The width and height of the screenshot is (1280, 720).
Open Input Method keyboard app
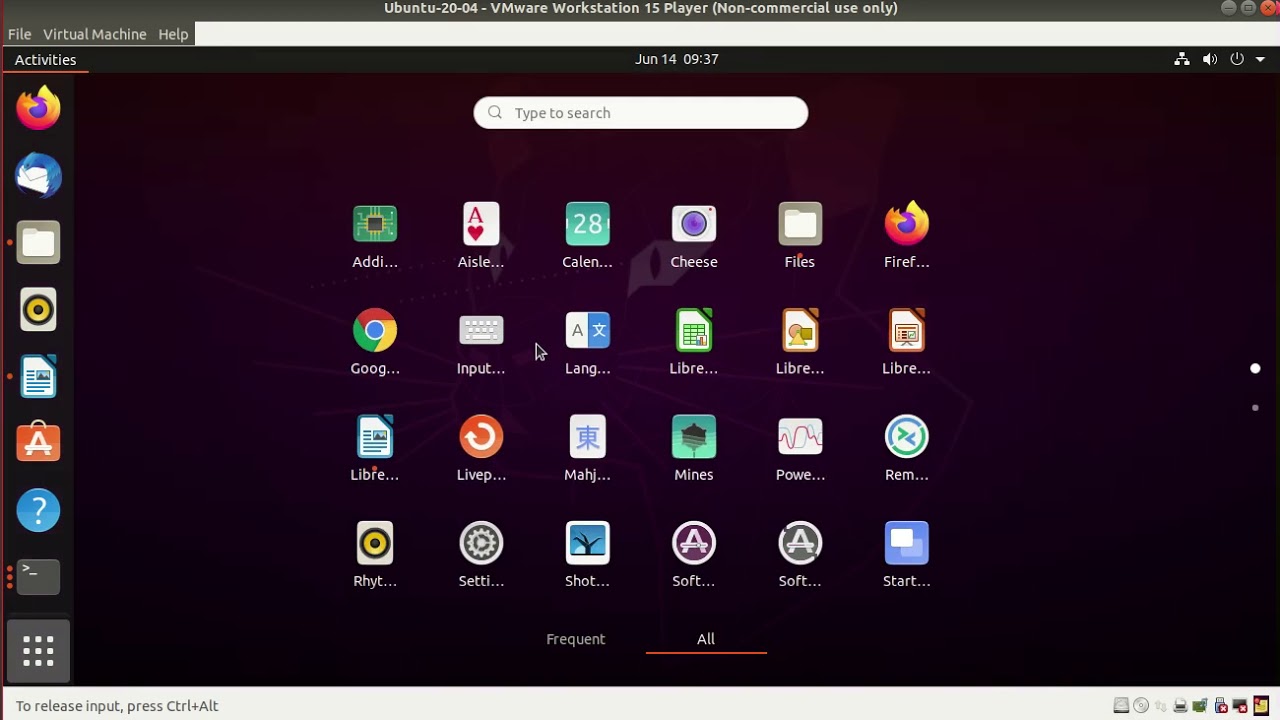[x=481, y=343]
